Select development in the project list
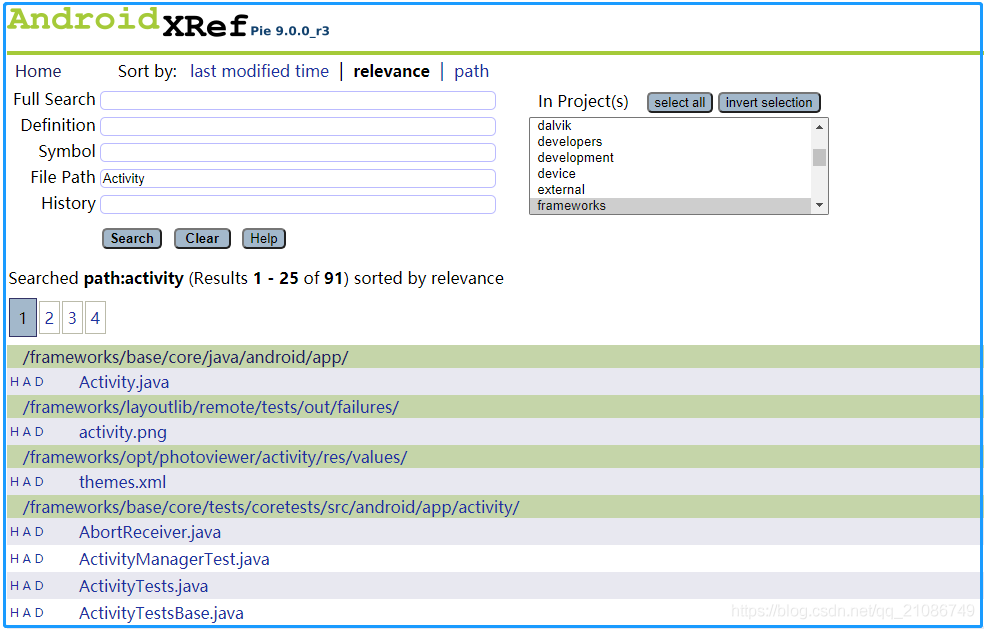The image size is (984, 629). pos(670,158)
